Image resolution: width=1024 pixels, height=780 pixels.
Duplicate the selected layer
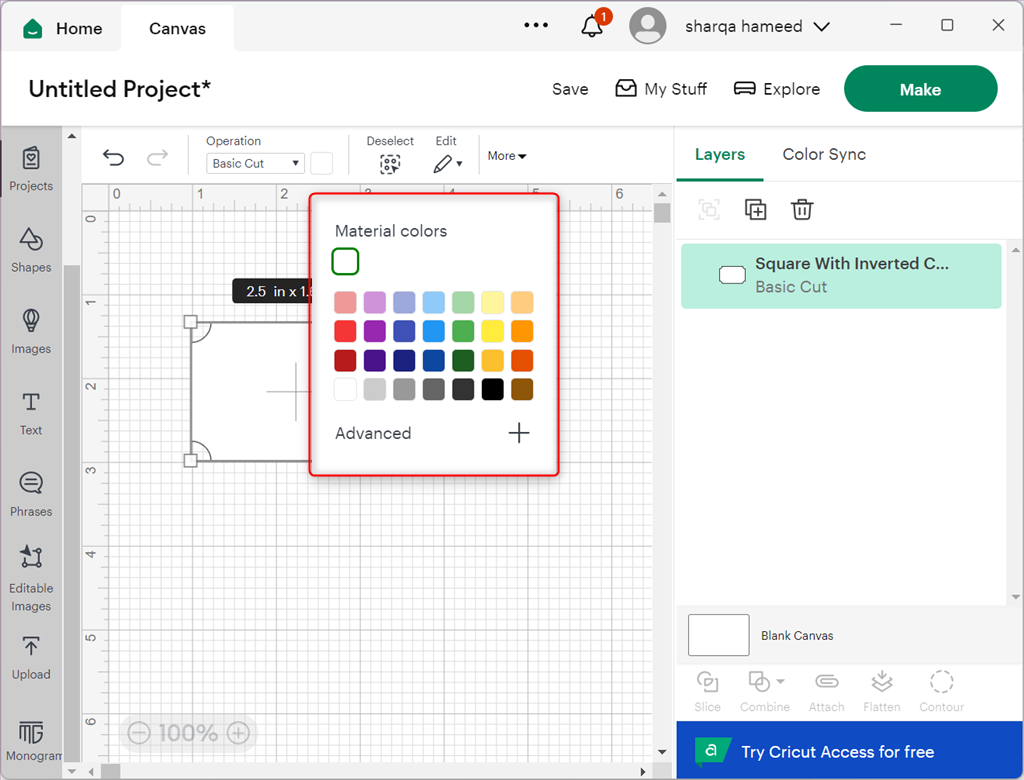pos(756,210)
